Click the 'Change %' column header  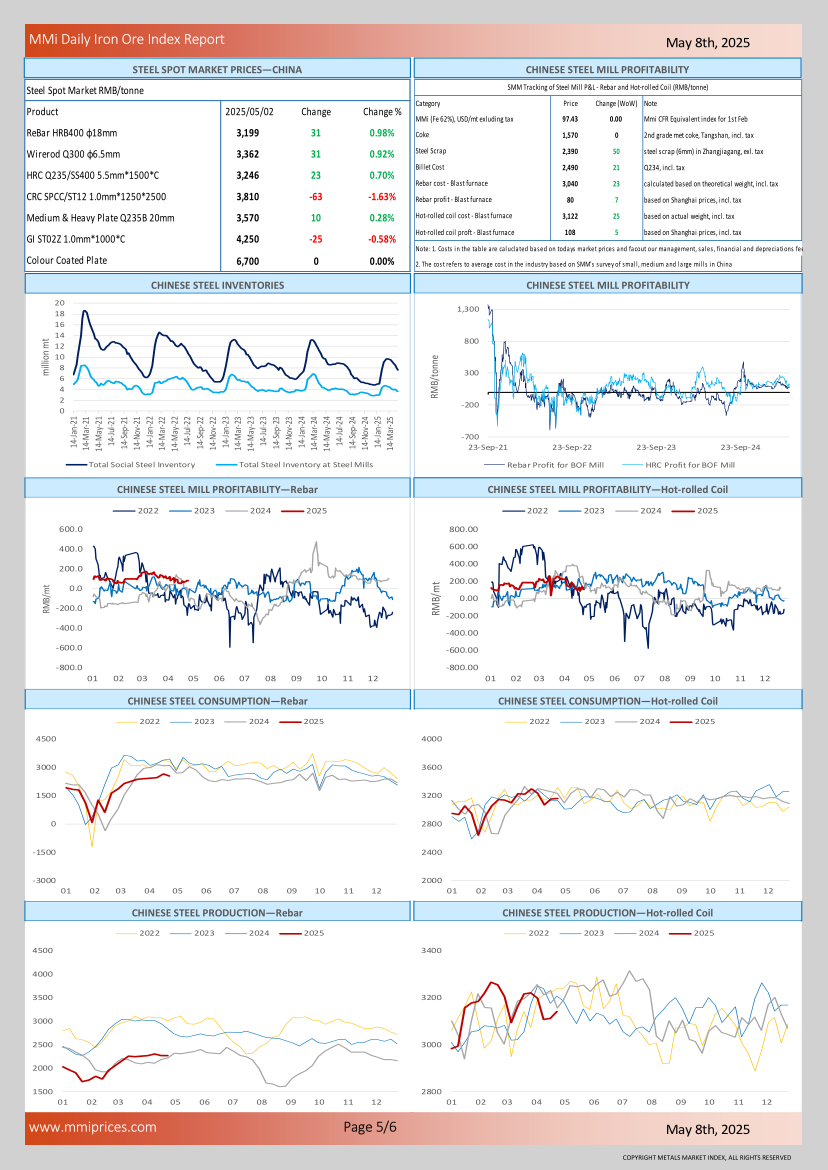coord(382,112)
